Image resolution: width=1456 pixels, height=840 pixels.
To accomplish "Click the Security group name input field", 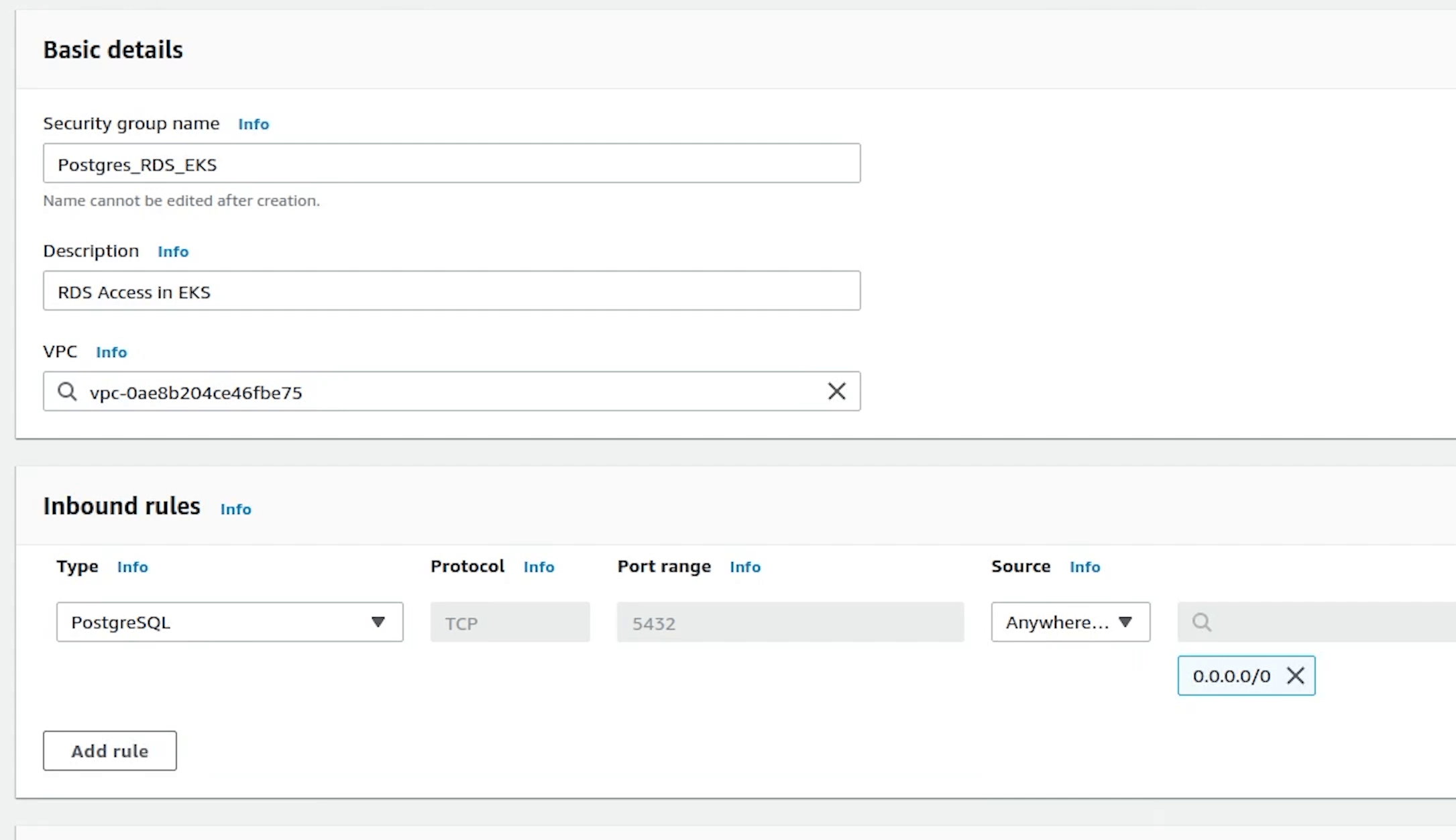I will click(x=451, y=163).
